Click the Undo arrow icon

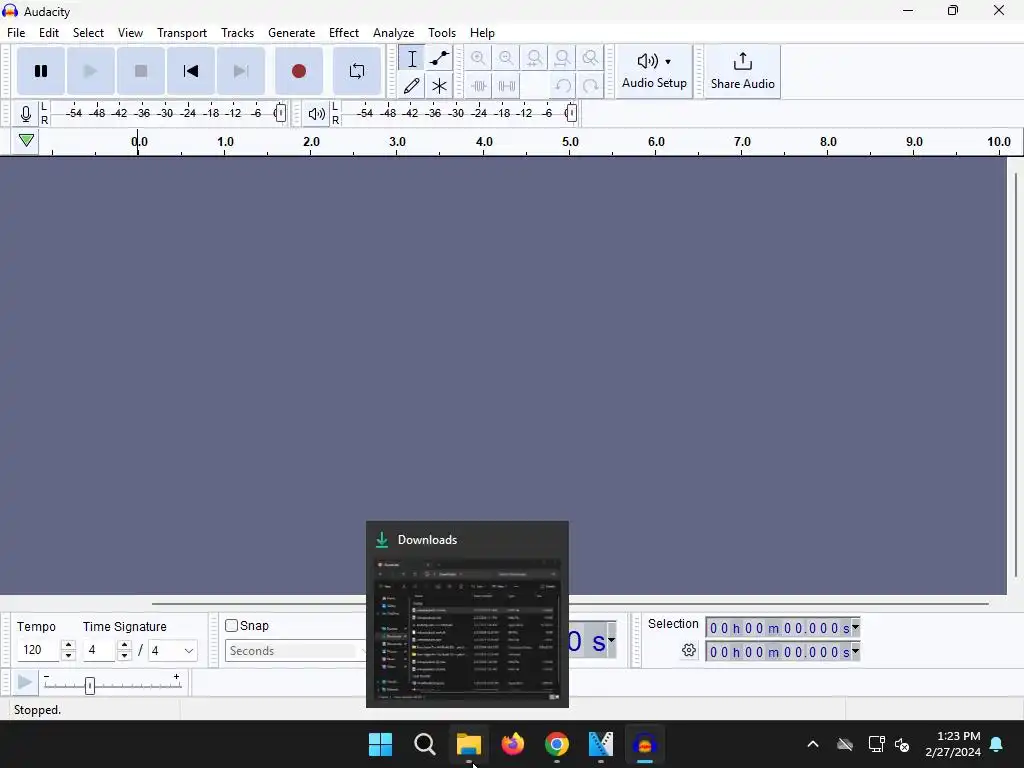(562, 86)
